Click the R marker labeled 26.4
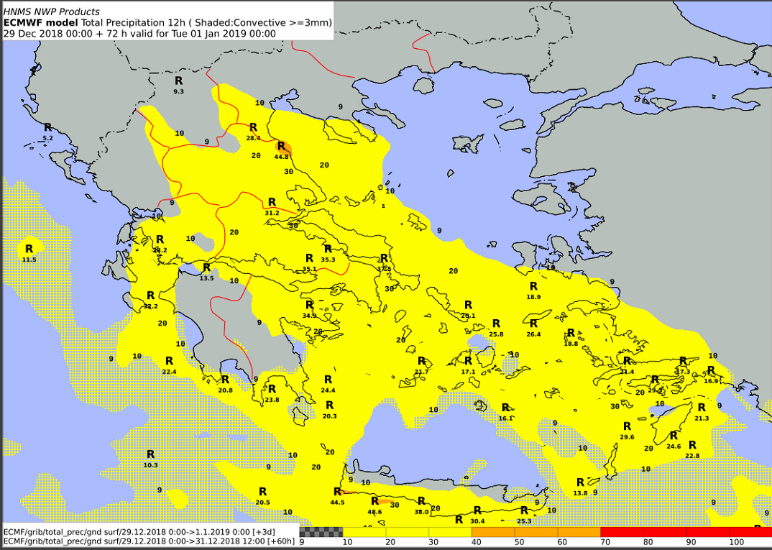Viewport: 772px width, 550px height. click(x=533, y=323)
